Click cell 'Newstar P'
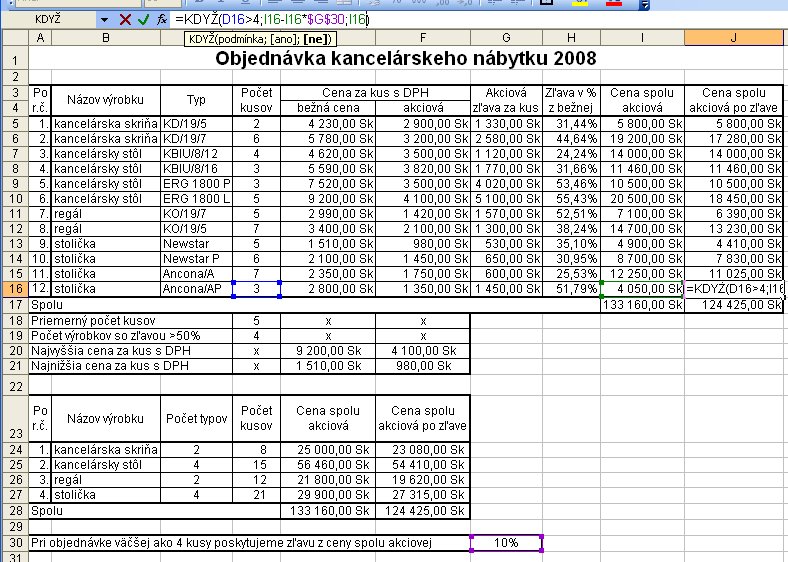 [196, 259]
